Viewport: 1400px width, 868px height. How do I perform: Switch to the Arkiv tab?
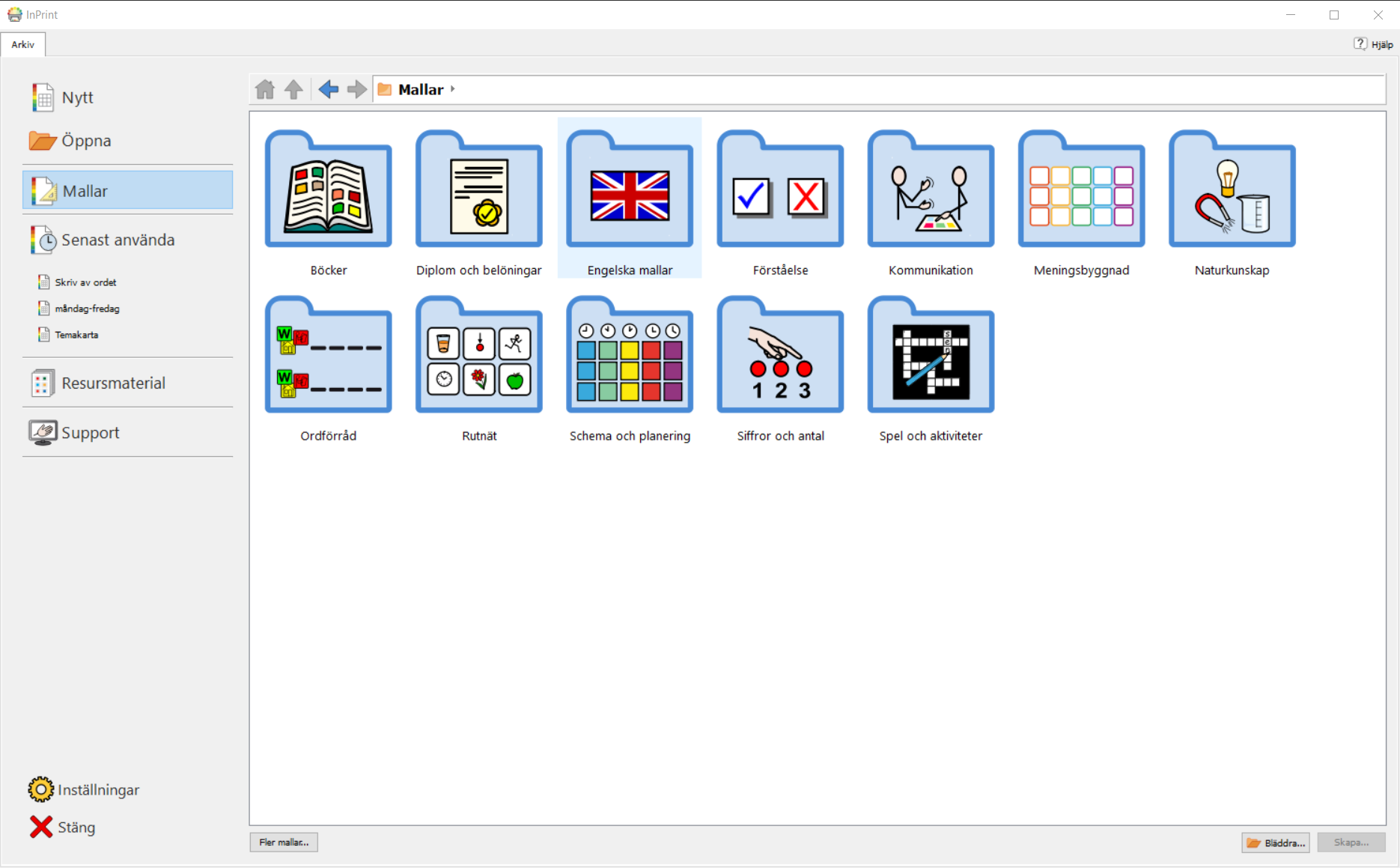pos(23,44)
